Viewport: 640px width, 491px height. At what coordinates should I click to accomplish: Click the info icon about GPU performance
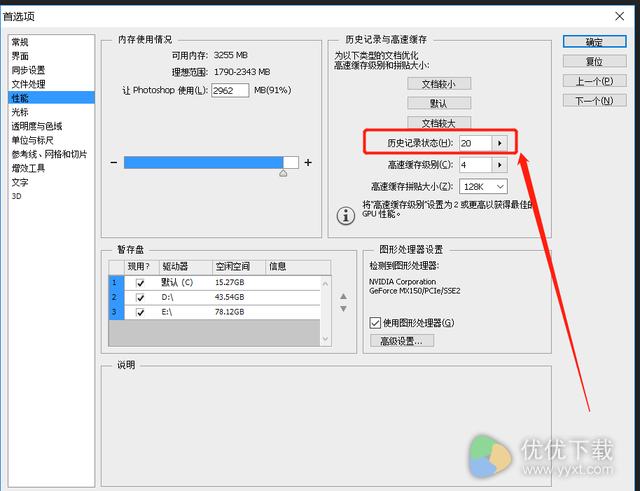[x=346, y=216]
